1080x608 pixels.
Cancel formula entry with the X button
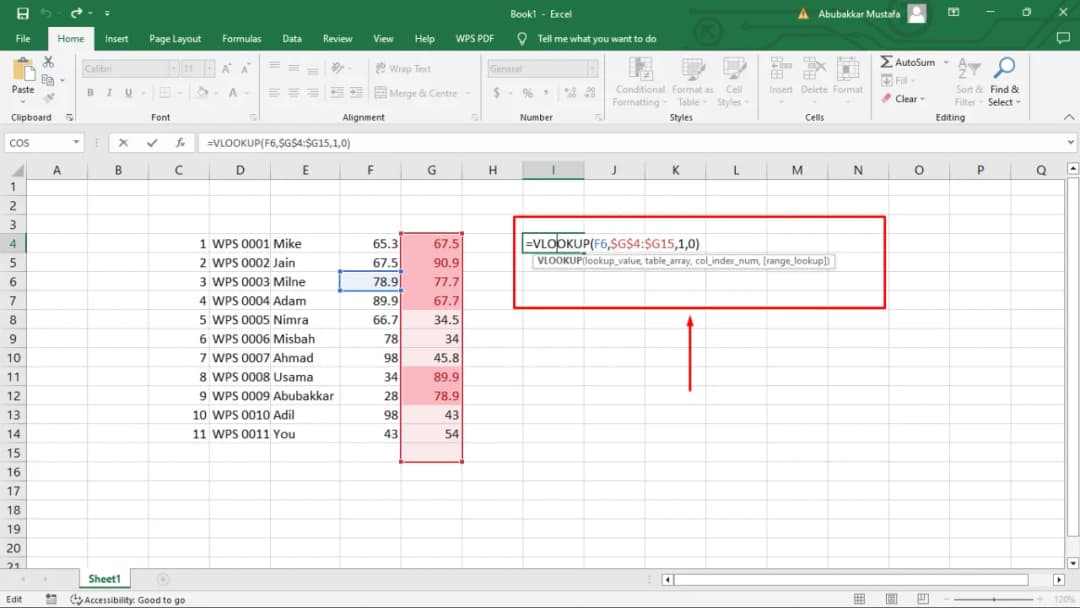(124, 143)
